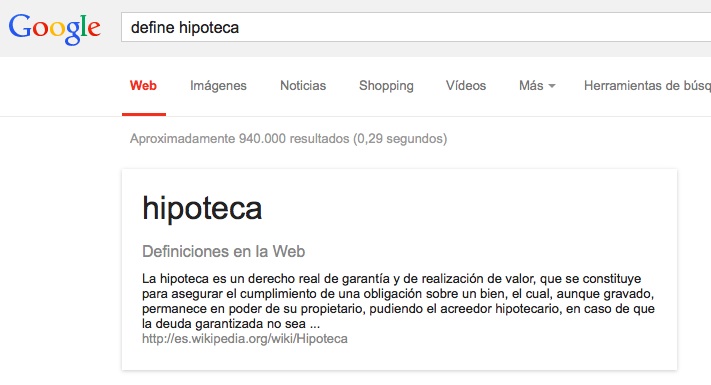Switch to the Imágenes tab
The width and height of the screenshot is (711, 385).
[218, 86]
